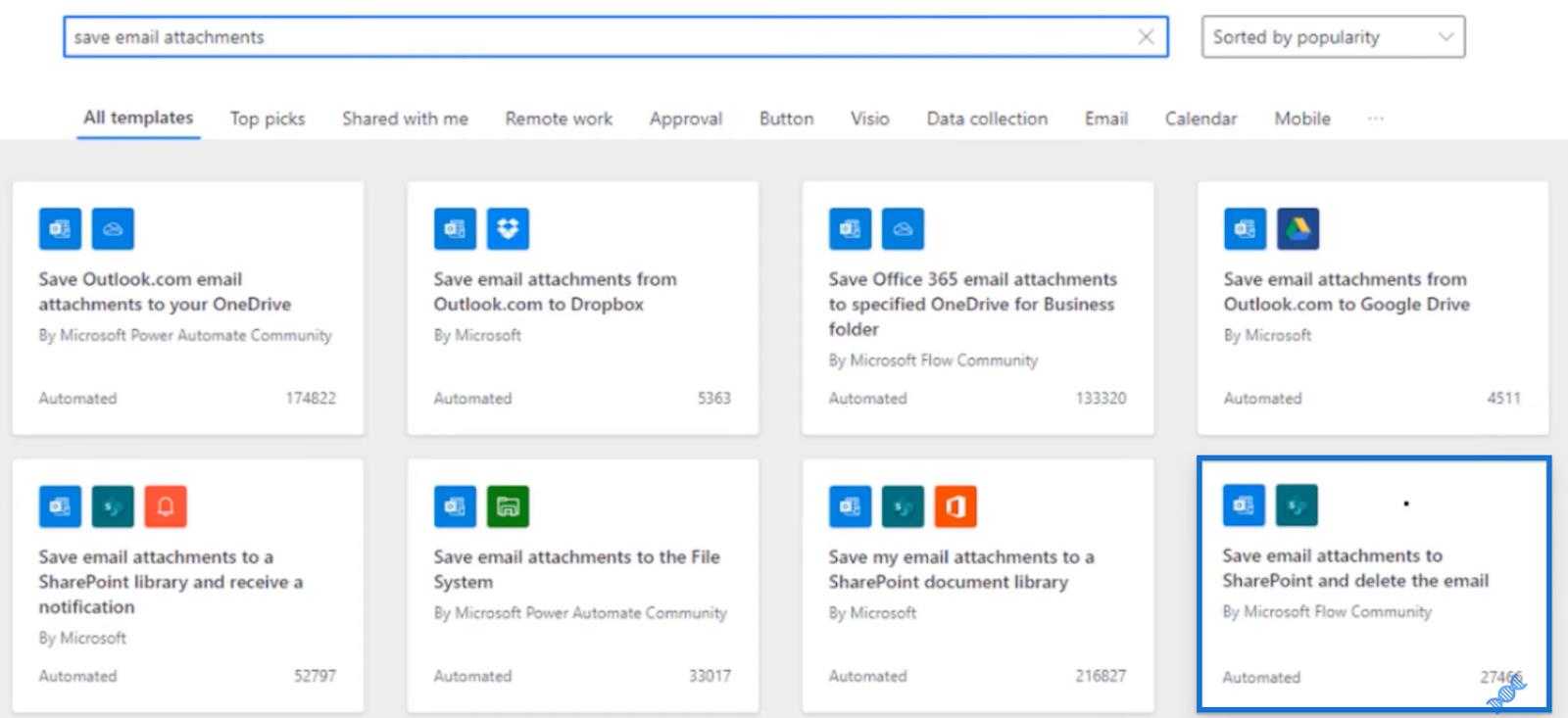Click By Microsoft Flow Community on Office 365 card

tap(933, 360)
